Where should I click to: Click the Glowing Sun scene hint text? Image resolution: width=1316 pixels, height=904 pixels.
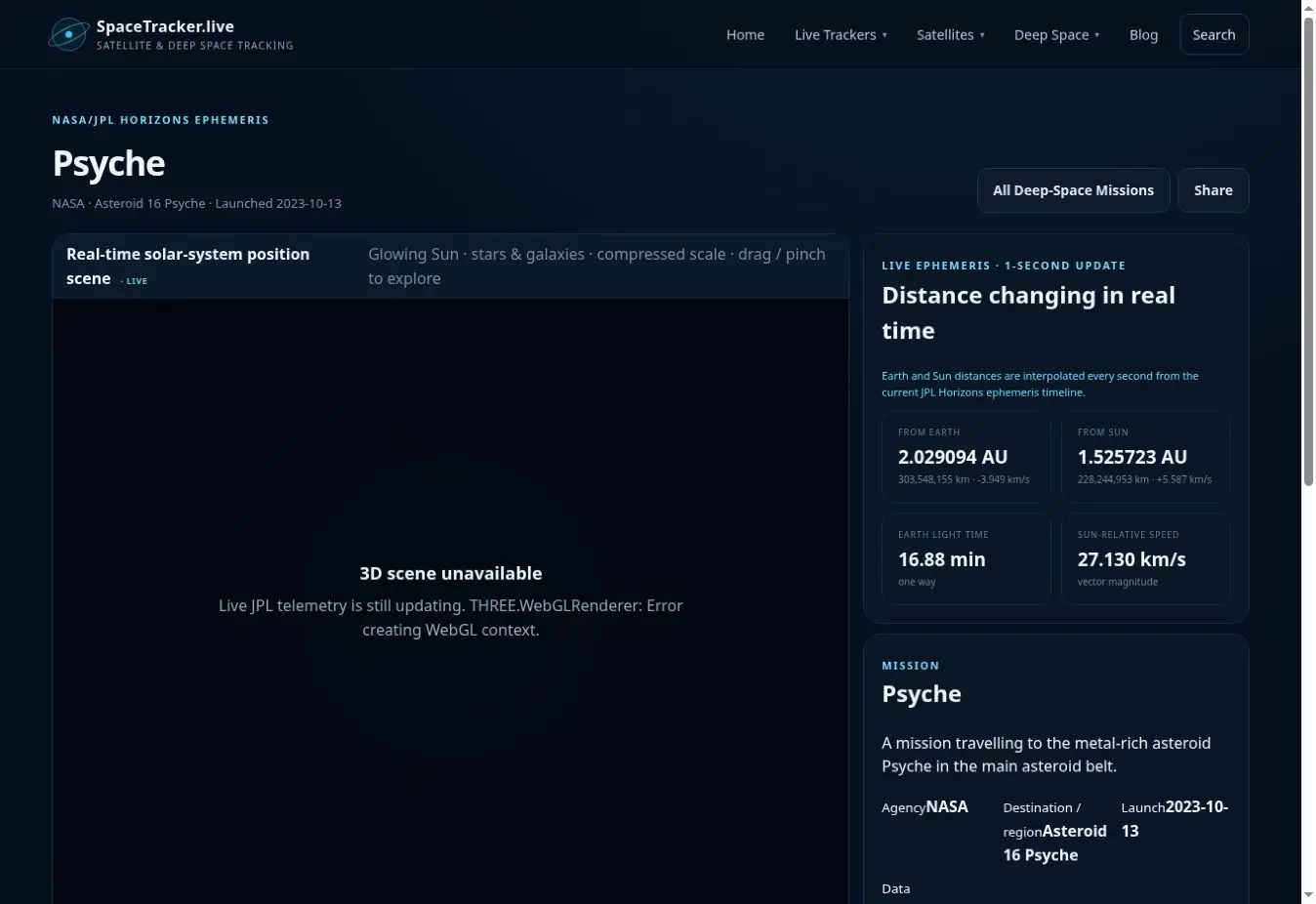(x=596, y=266)
